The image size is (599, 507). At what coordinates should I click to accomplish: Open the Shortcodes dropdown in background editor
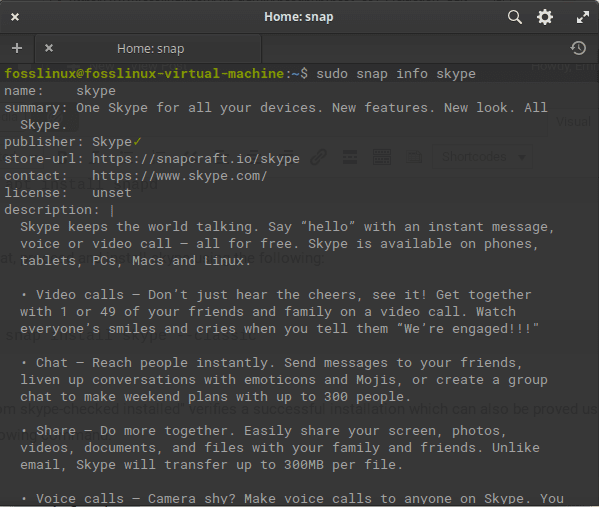[482, 157]
